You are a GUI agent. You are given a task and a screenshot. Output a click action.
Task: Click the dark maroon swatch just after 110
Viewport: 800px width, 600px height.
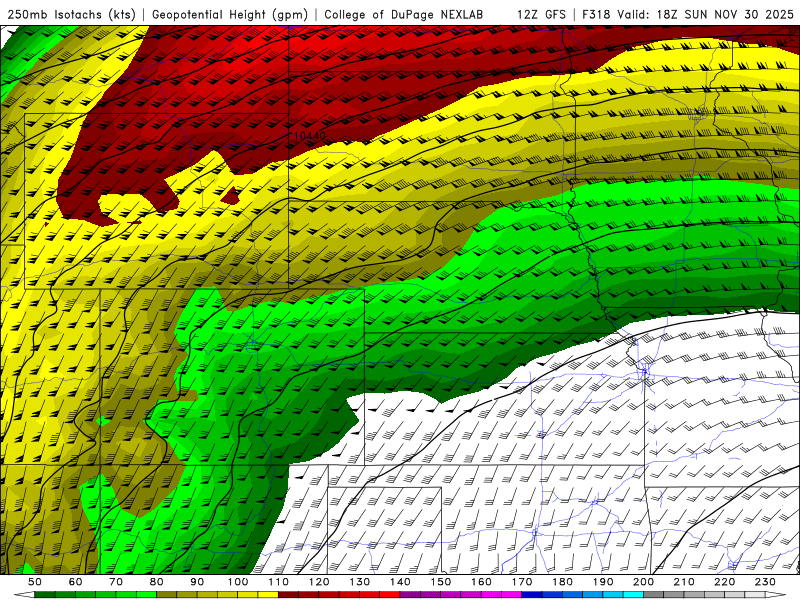[289, 595]
